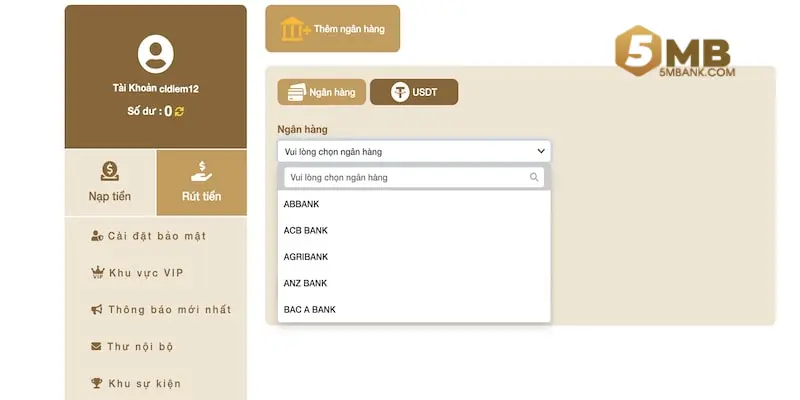
Task: Click the bank building icon in Thêm ngân hàng
Action: (295, 29)
